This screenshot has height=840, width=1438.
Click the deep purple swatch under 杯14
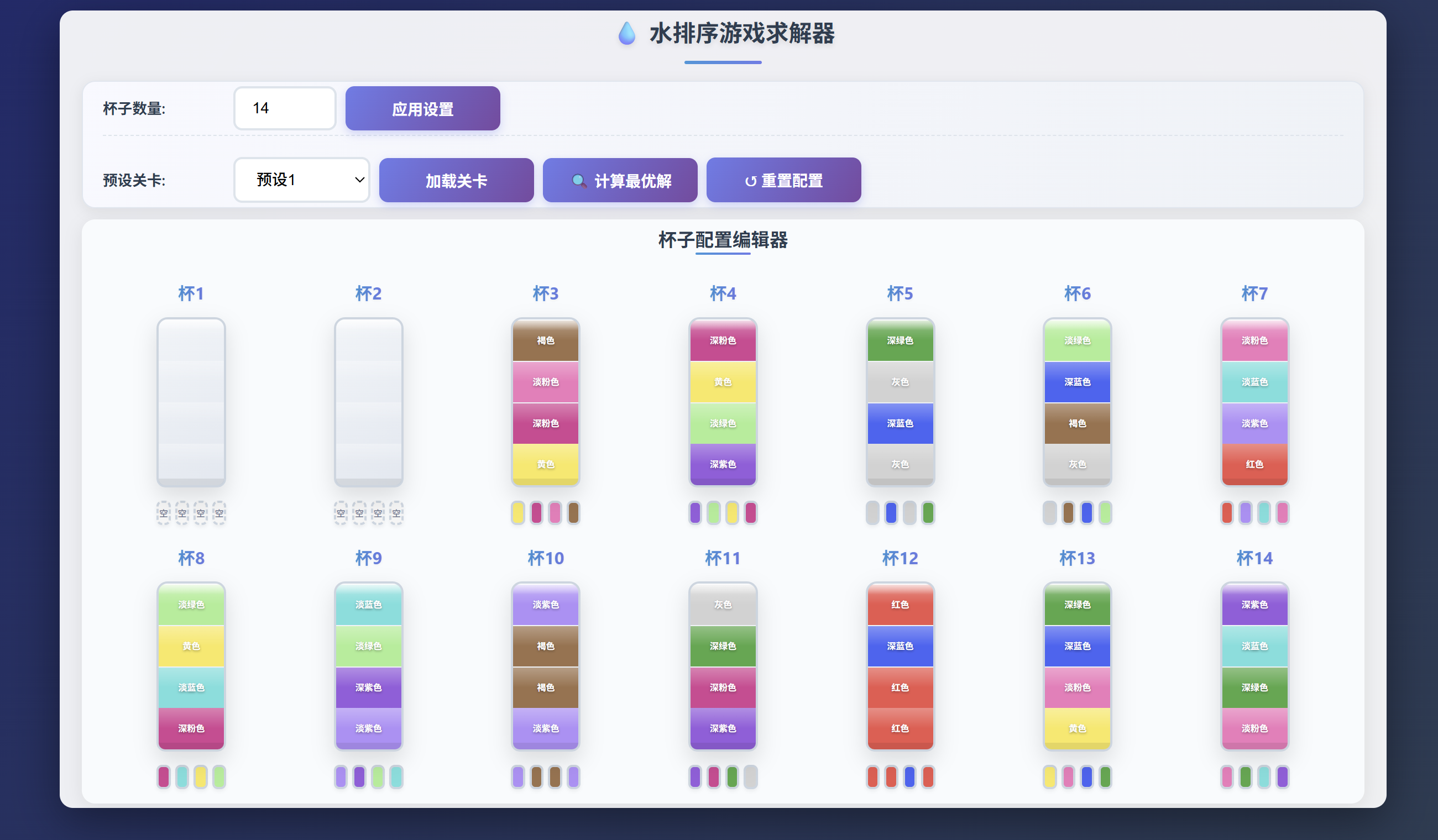coord(1282,776)
